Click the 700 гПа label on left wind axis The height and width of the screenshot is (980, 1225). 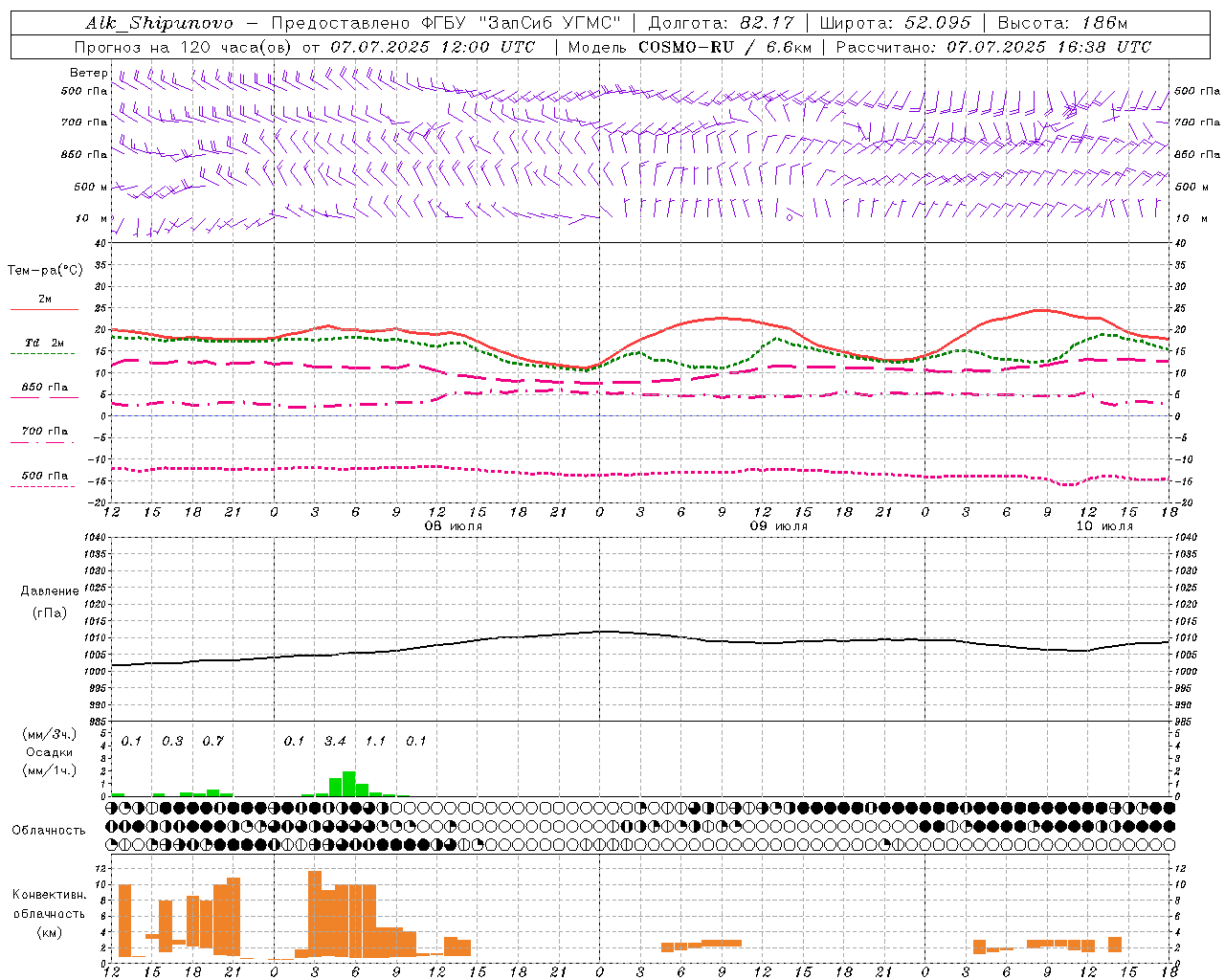click(x=84, y=122)
